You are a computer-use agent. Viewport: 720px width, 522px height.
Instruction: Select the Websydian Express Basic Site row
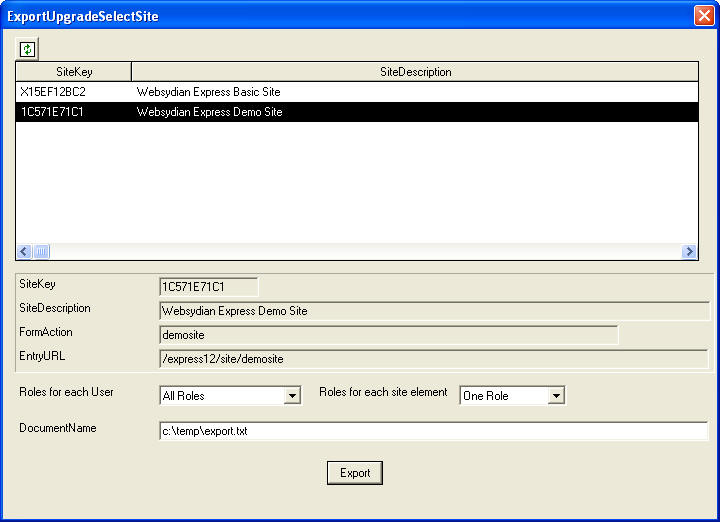[x=357, y=92]
